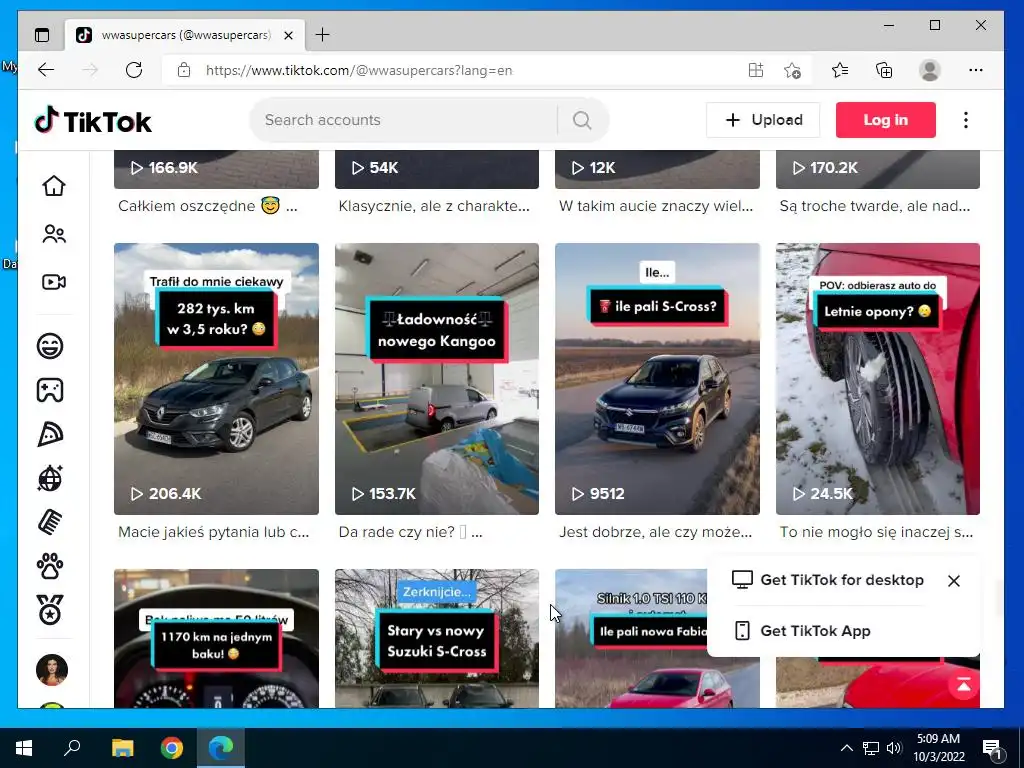Select the Animals paw print category icon
The width and height of the screenshot is (1024, 768).
50,566
